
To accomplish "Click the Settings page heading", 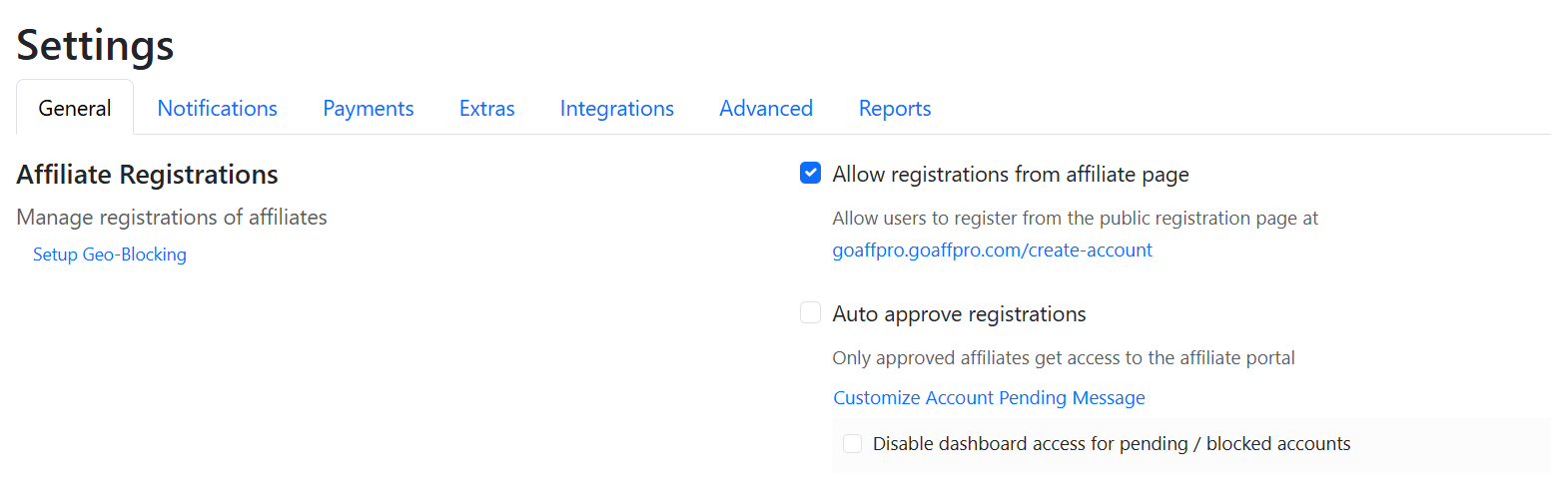I will coord(95,45).
